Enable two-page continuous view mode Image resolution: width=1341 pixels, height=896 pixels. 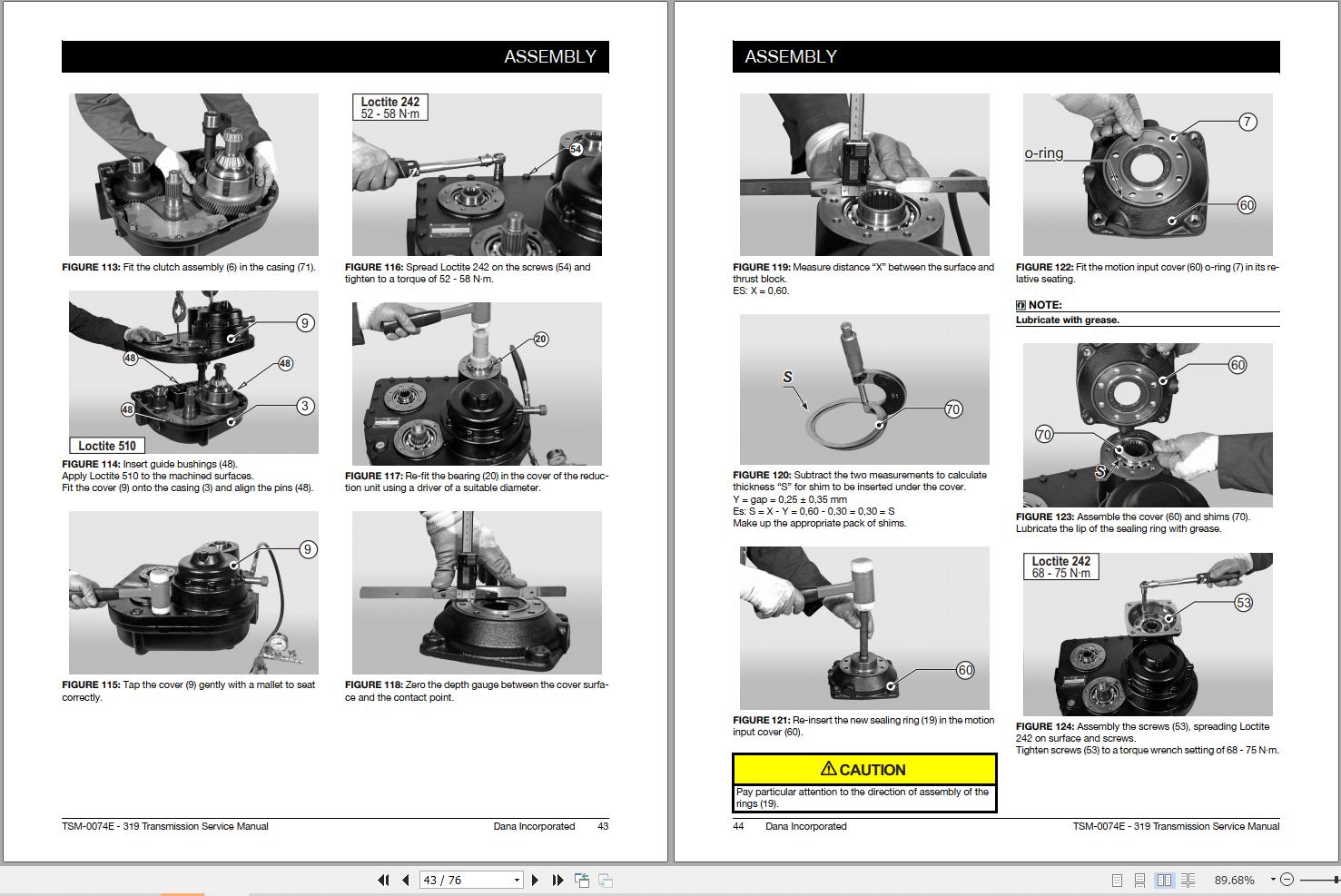(1189, 879)
